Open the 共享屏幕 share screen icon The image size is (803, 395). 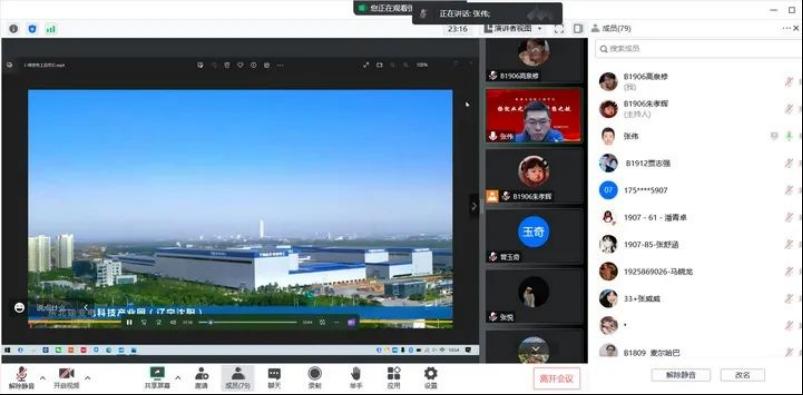pos(157,378)
